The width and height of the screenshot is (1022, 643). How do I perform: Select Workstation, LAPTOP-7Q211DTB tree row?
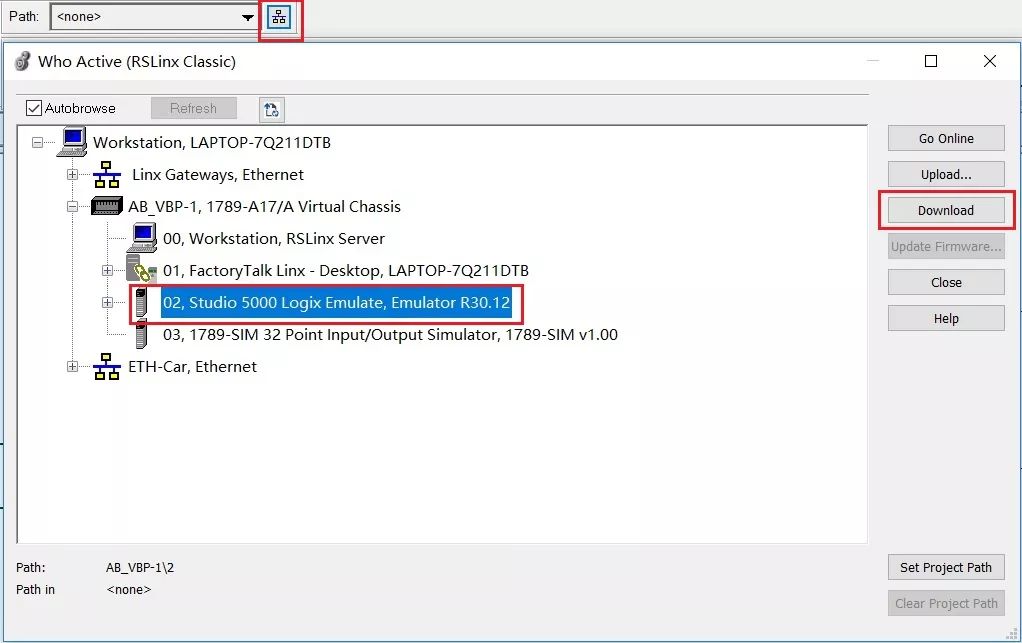(212, 142)
